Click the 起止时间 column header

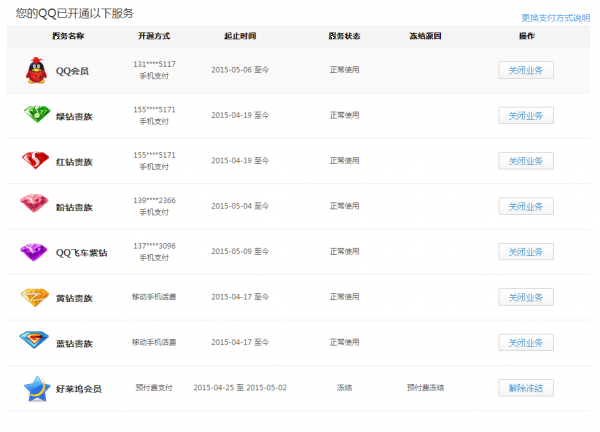point(240,36)
